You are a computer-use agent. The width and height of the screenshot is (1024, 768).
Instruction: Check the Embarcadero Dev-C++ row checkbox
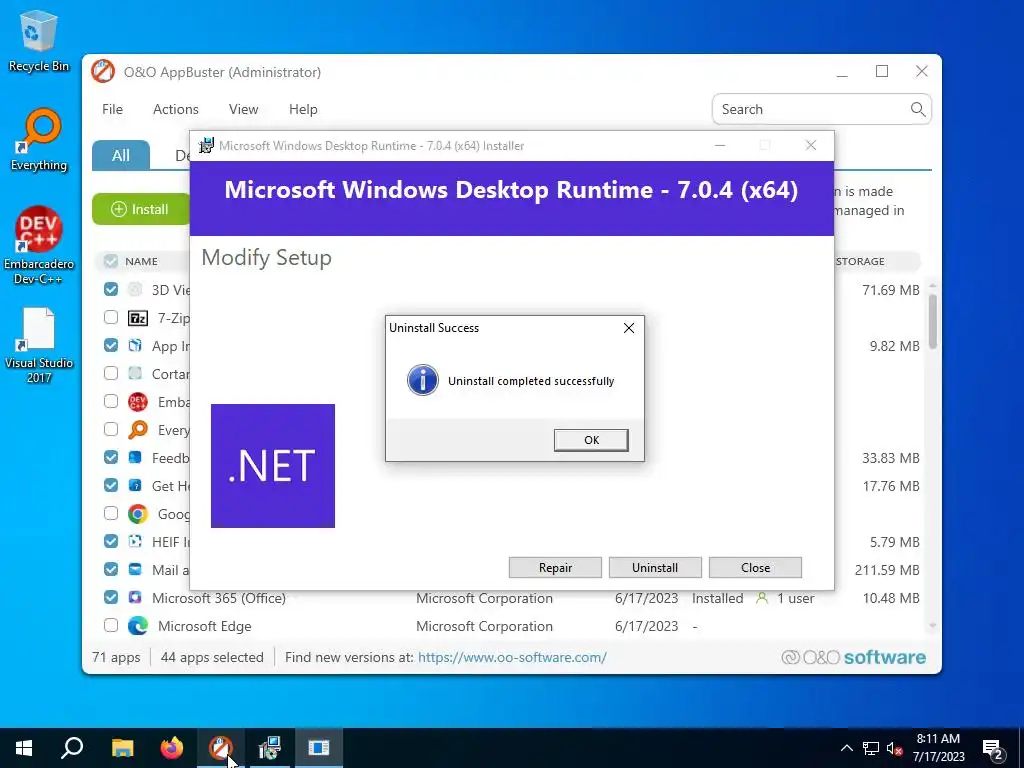point(111,401)
